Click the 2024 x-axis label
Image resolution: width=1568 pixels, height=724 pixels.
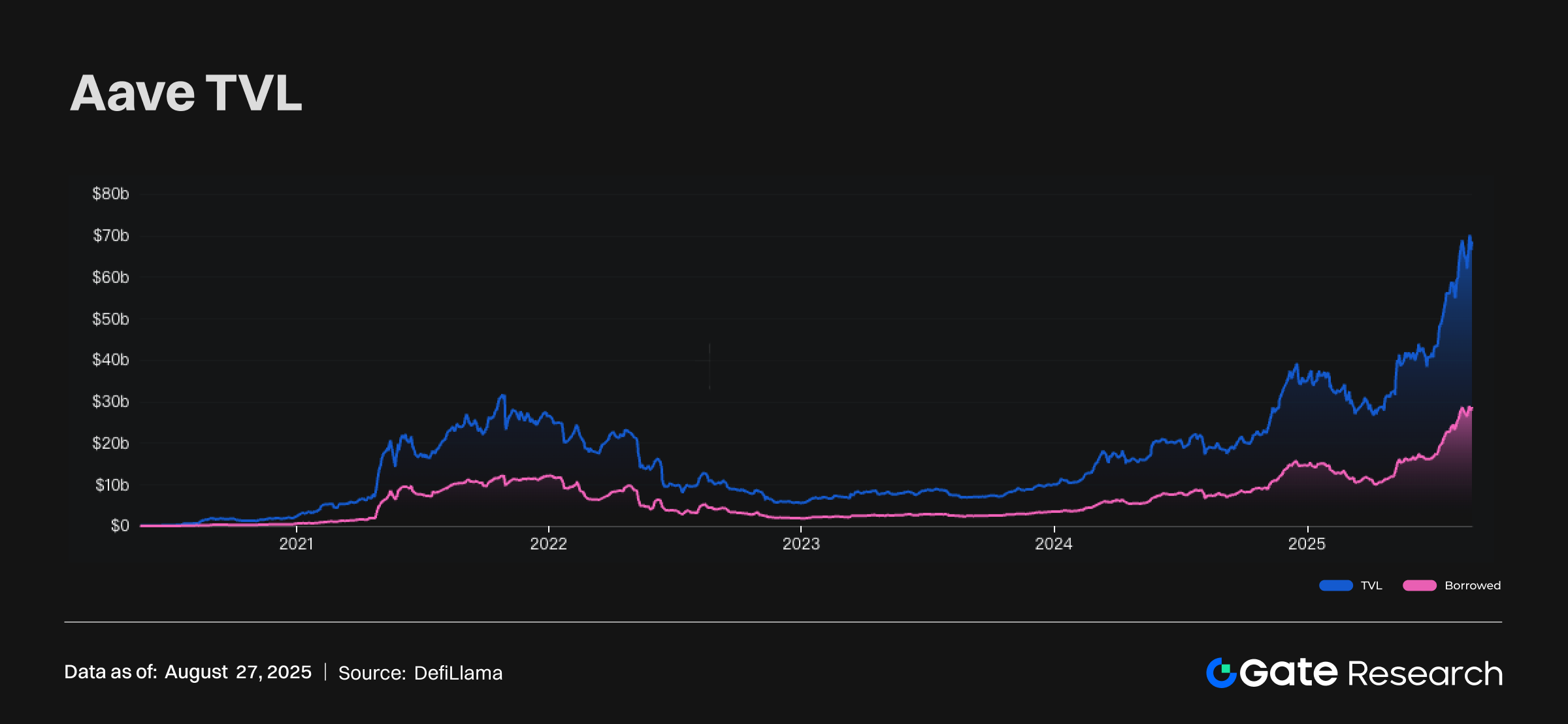pos(1054,544)
